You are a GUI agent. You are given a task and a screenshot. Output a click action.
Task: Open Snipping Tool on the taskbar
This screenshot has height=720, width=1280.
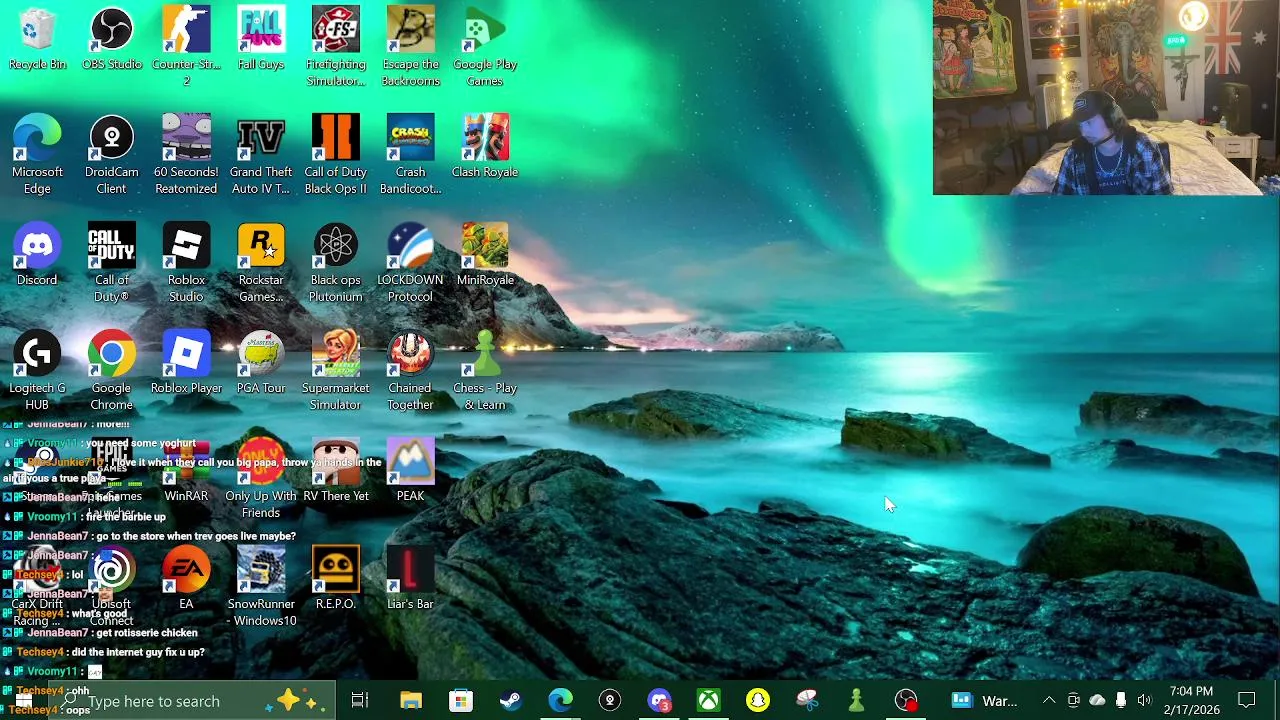(807, 701)
